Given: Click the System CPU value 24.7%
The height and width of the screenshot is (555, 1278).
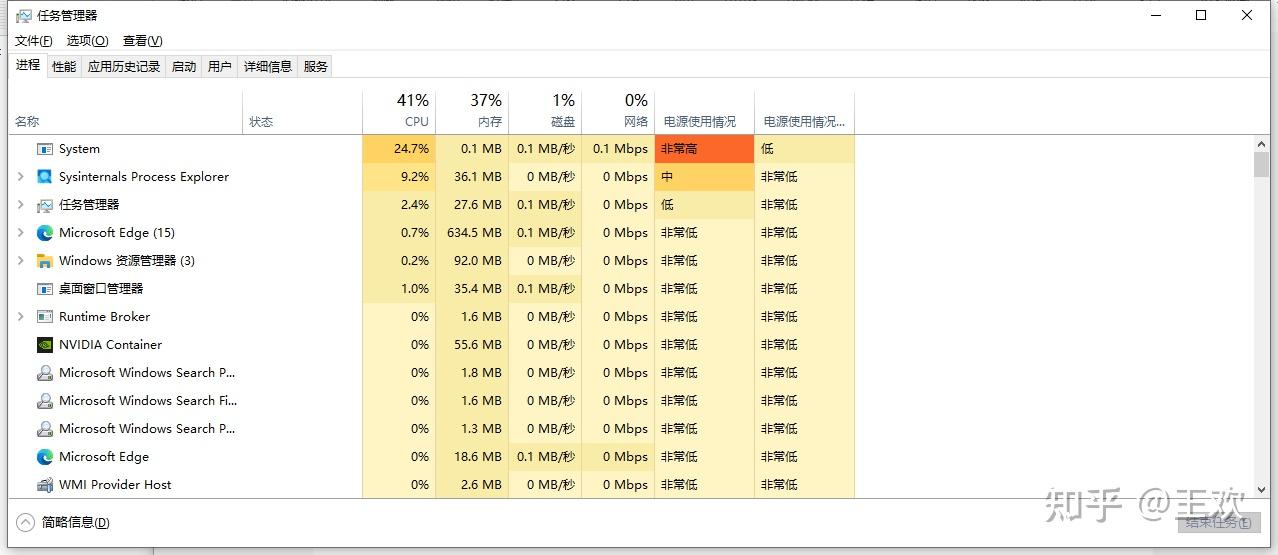Looking at the screenshot, I should click(399, 149).
